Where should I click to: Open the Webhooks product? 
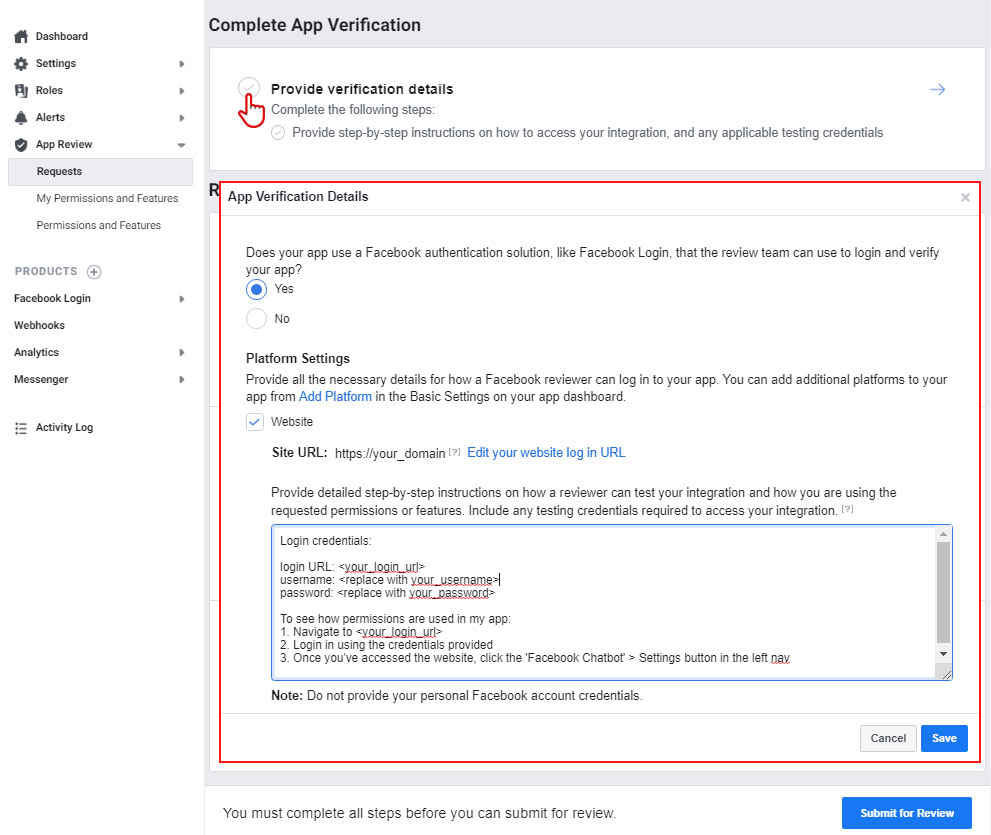[39, 326]
